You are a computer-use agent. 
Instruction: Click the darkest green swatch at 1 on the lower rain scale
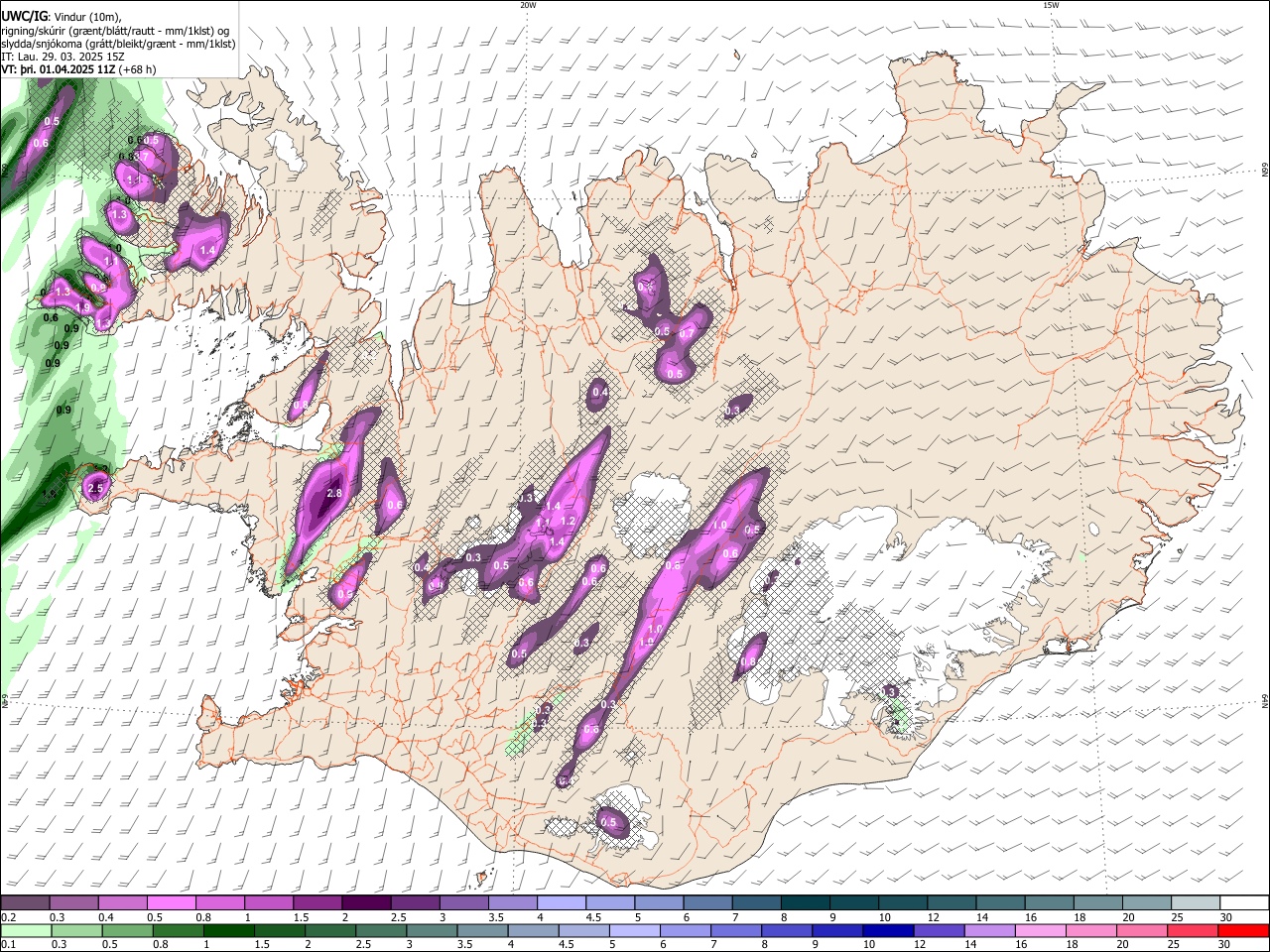coord(228,930)
